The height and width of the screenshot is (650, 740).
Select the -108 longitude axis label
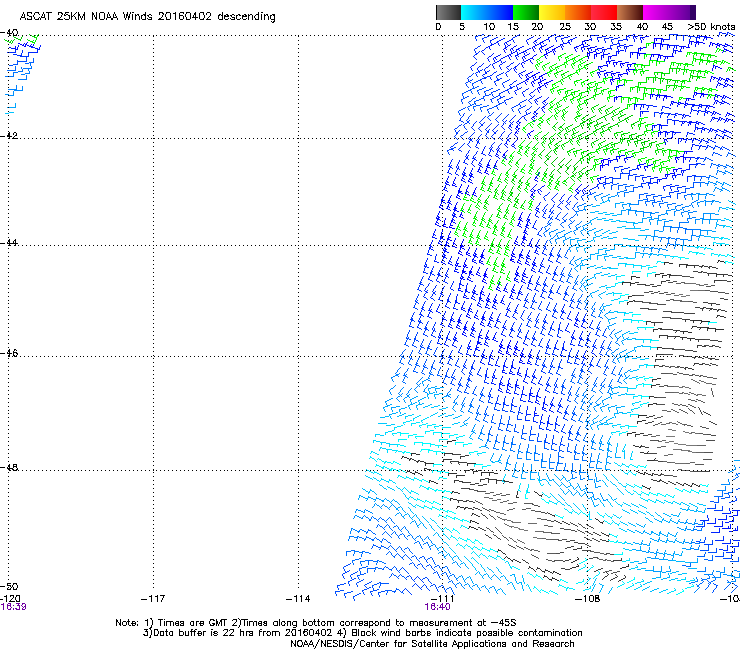pos(588,599)
